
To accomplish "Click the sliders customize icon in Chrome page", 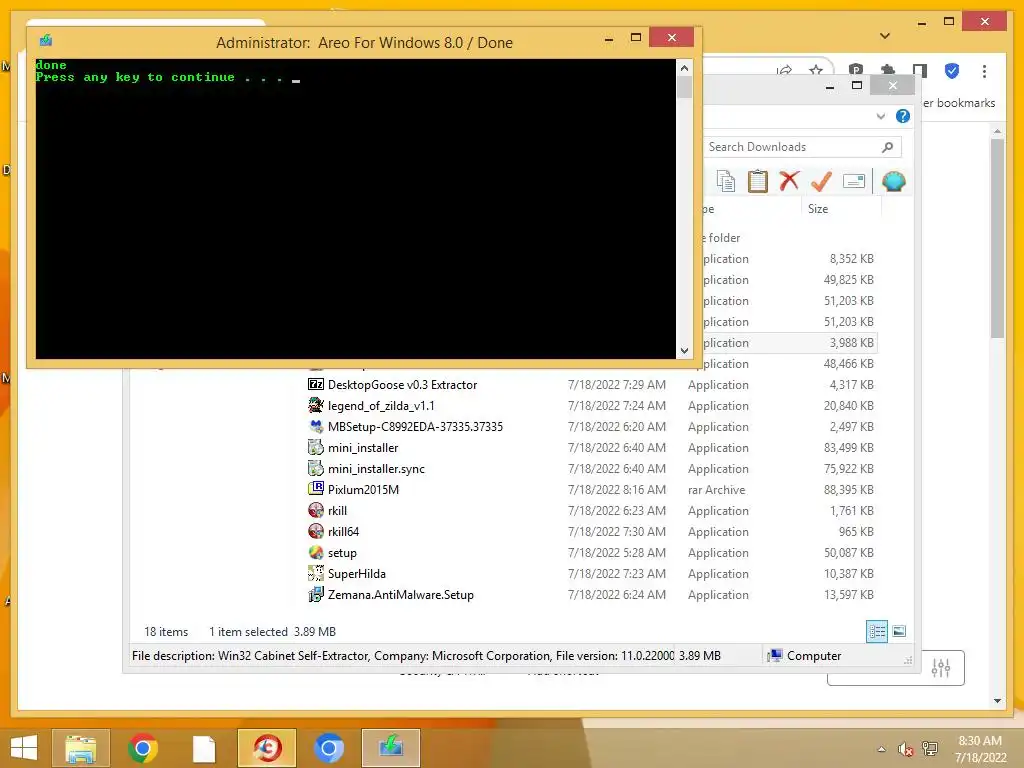I will tap(941, 667).
